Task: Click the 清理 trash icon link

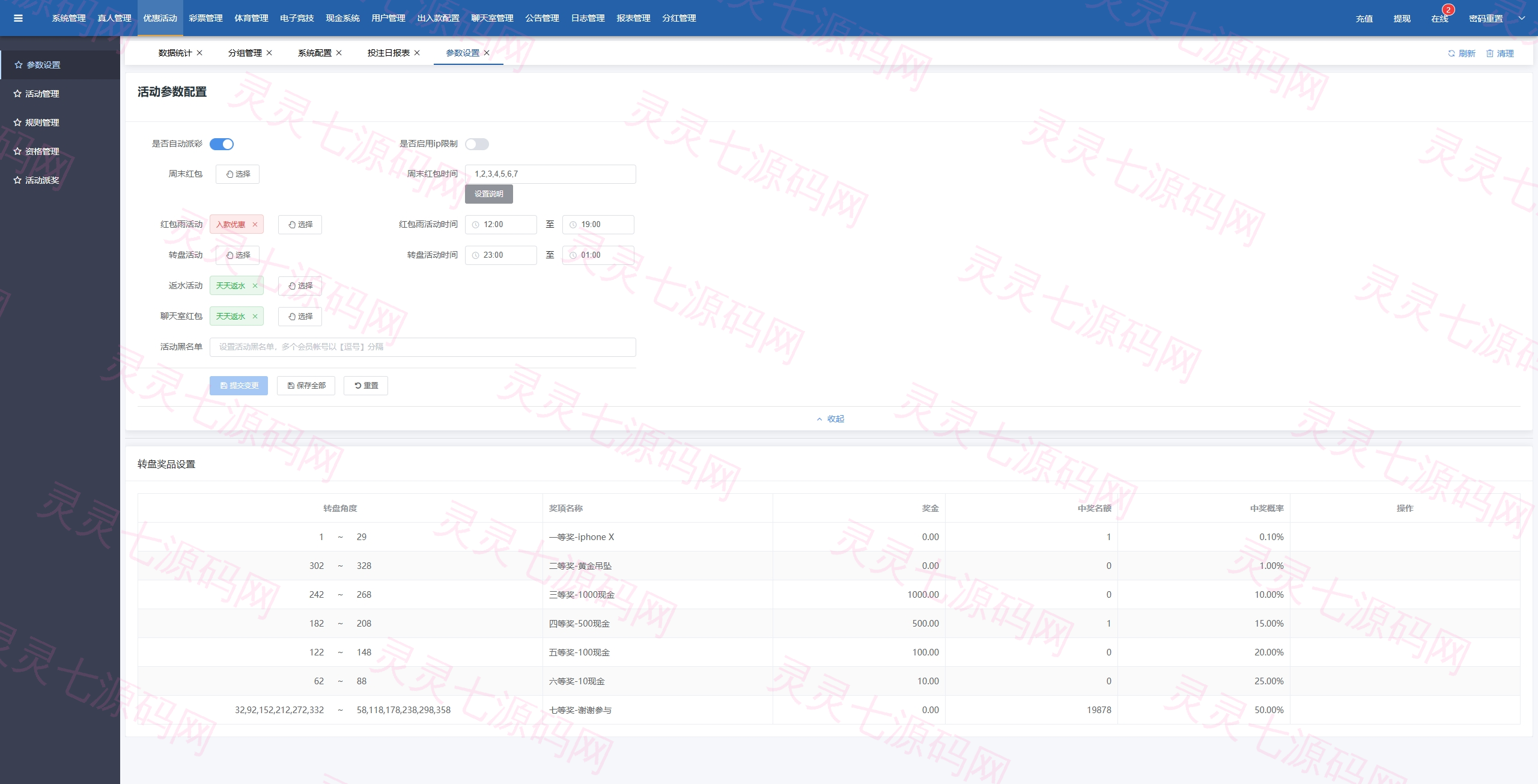Action: click(1500, 53)
